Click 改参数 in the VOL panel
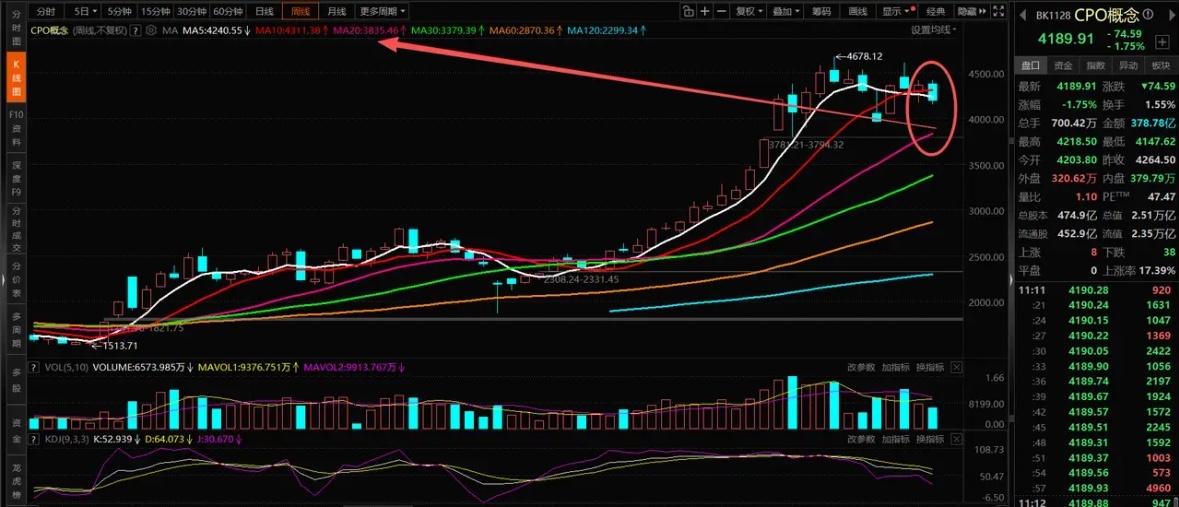 point(862,368)
